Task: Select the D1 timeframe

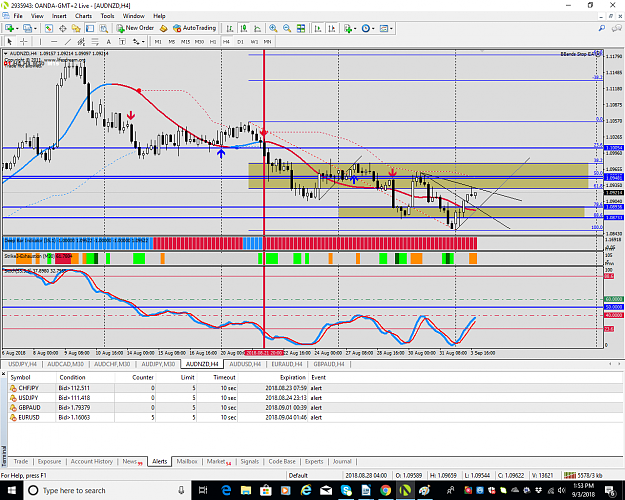Action: point(240,41)
